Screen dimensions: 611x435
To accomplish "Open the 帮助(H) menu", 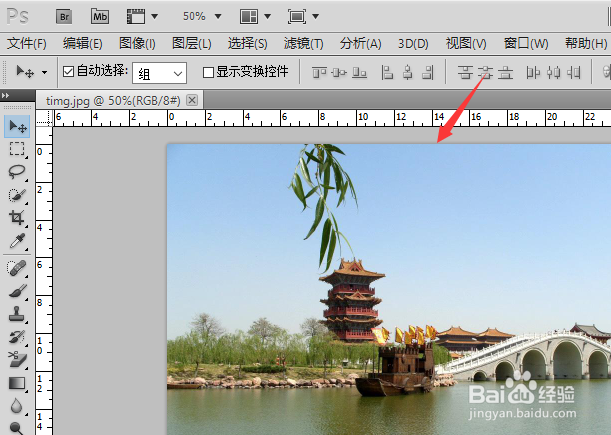I will point(586,43).
